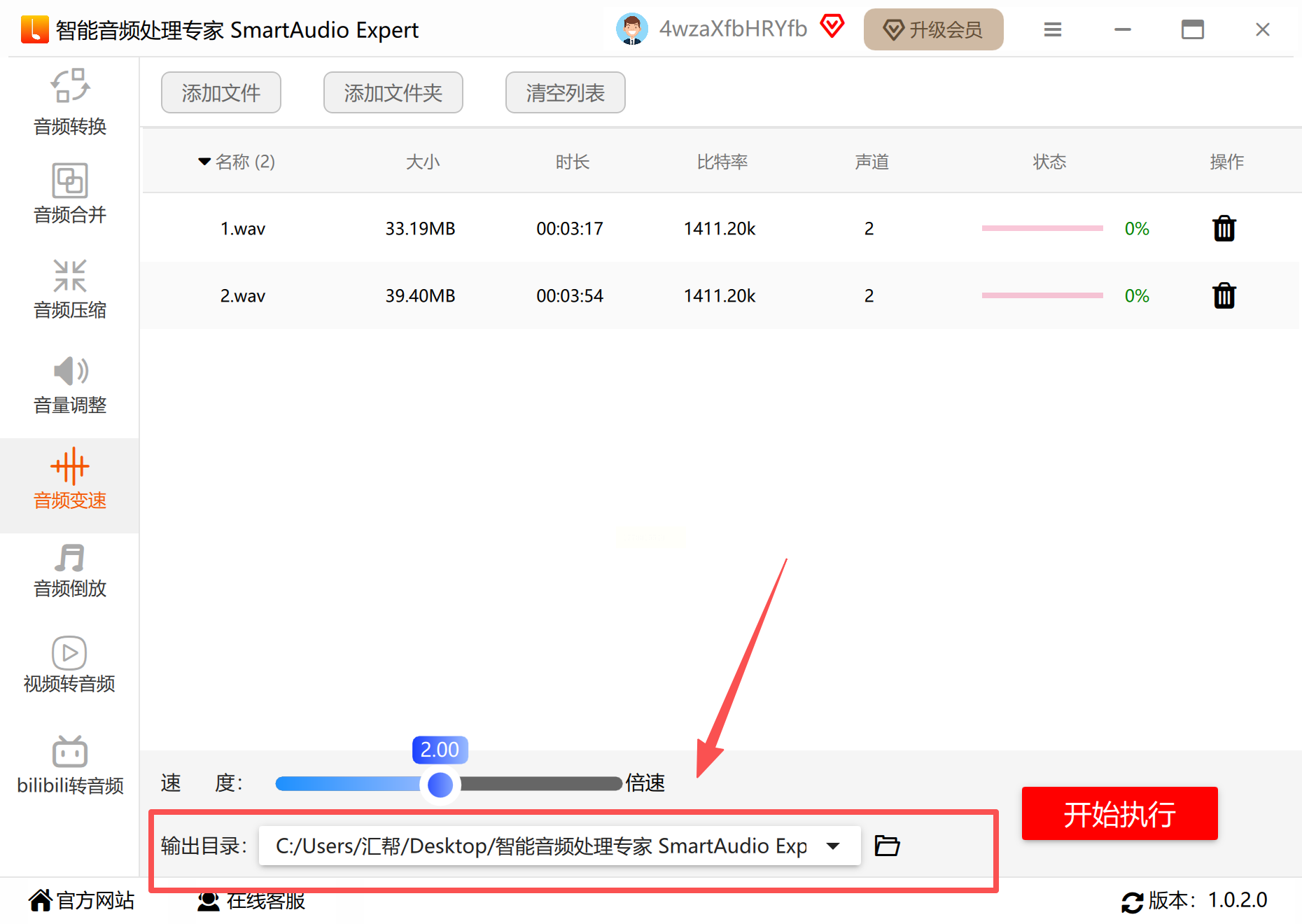Click the 添加文件夹 button

click(393, 92)
